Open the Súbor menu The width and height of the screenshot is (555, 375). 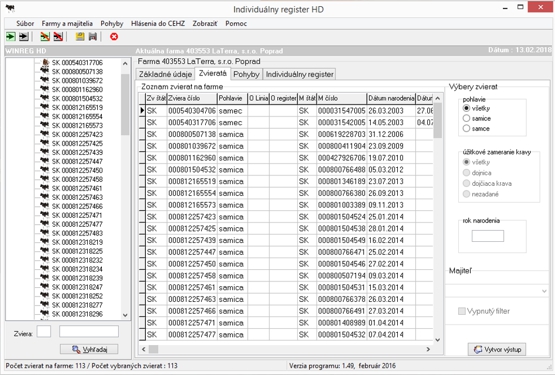(x=25, y=24)
